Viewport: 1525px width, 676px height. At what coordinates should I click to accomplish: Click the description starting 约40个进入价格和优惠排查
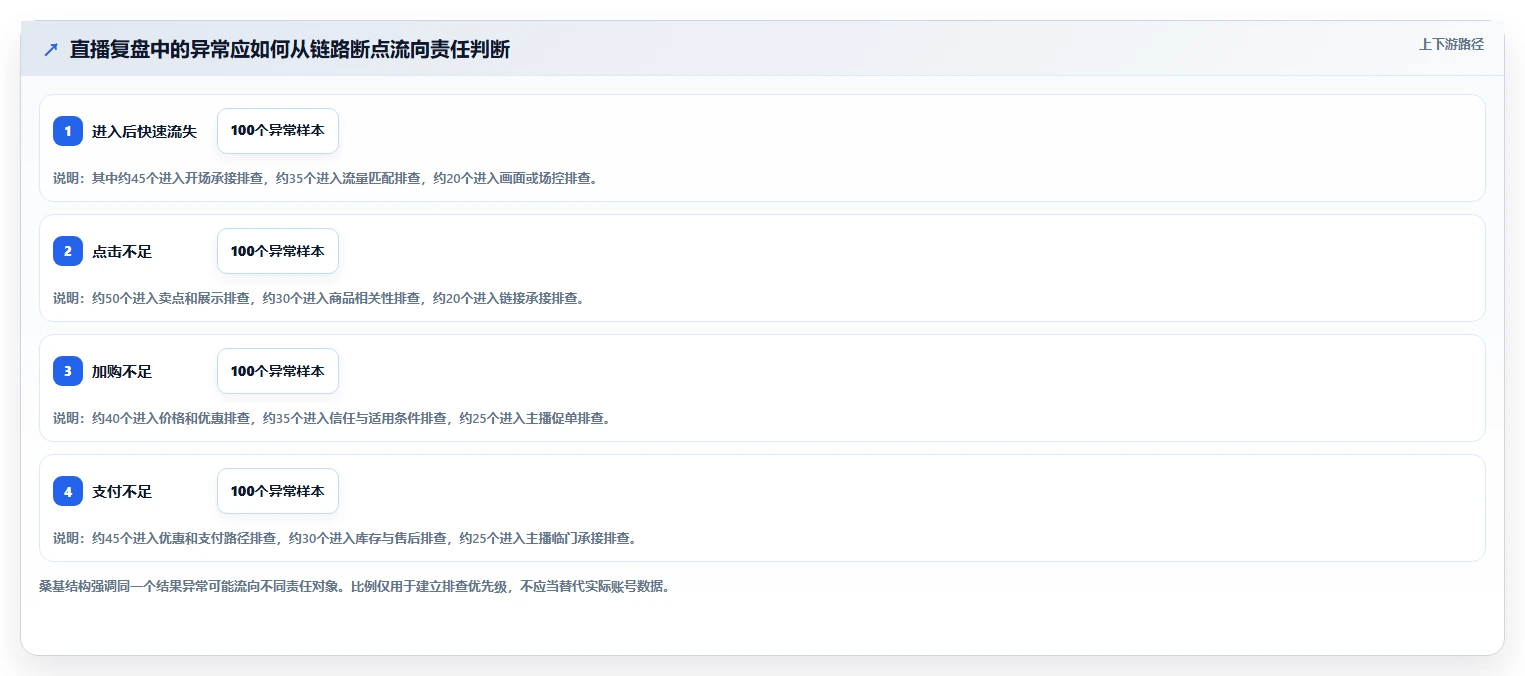(332, 418)
